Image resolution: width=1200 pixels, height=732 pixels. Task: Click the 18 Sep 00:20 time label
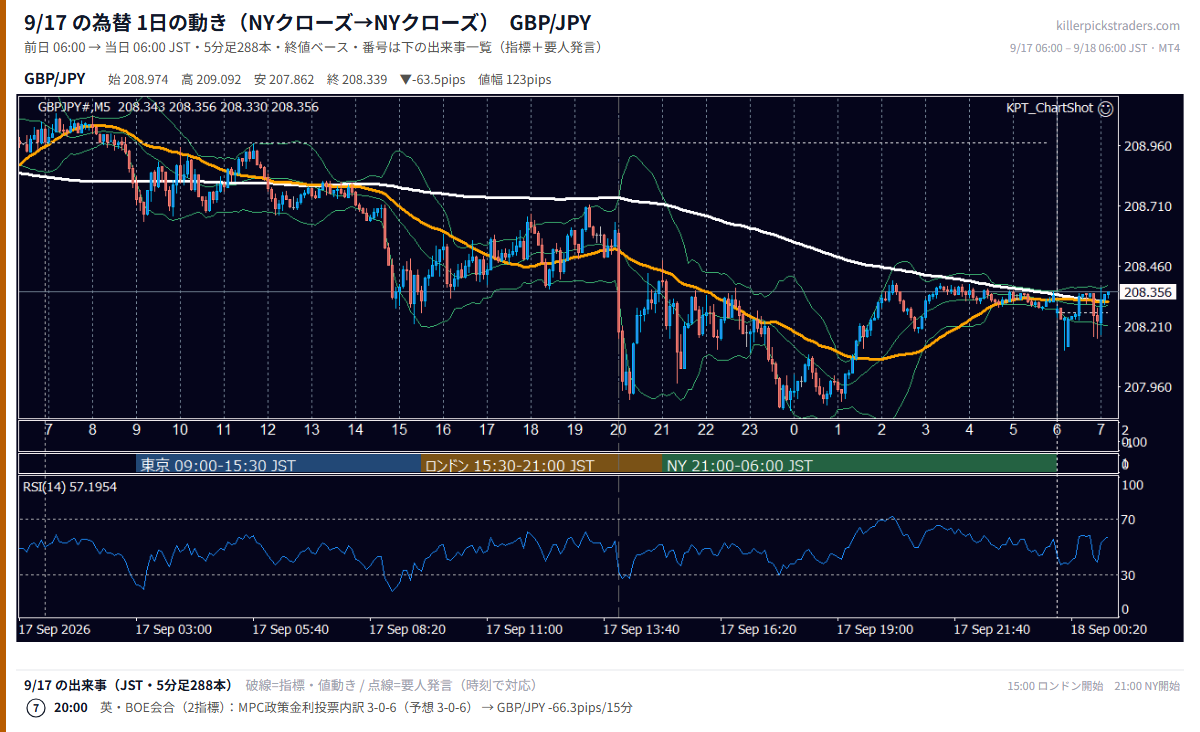point(1109,630)
